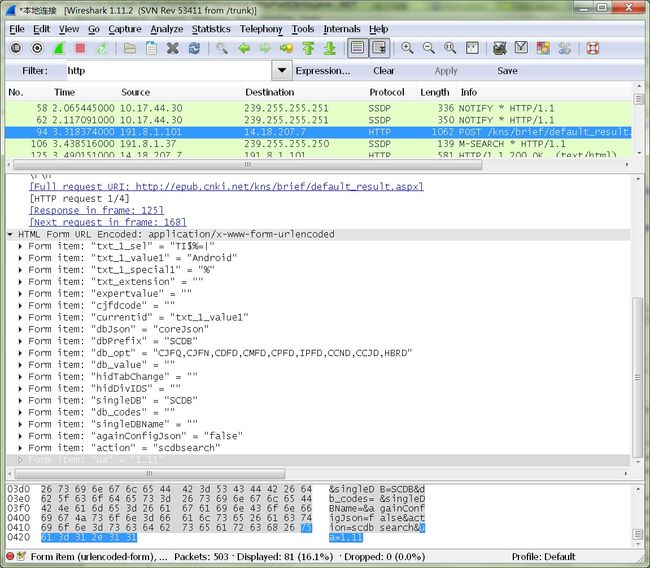
Task: Stop the running capture (red square)
Action: 80,49
